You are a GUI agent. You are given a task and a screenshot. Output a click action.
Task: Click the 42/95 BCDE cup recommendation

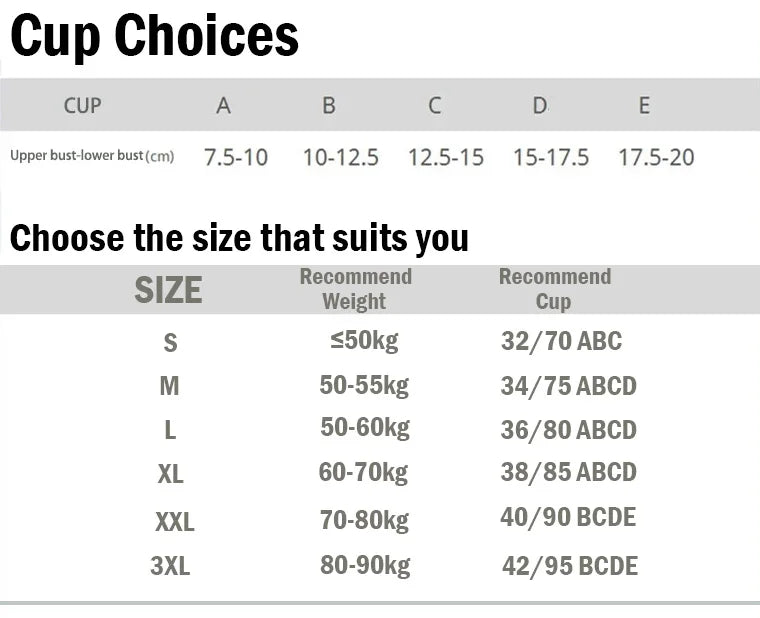[x=569, y=566]
